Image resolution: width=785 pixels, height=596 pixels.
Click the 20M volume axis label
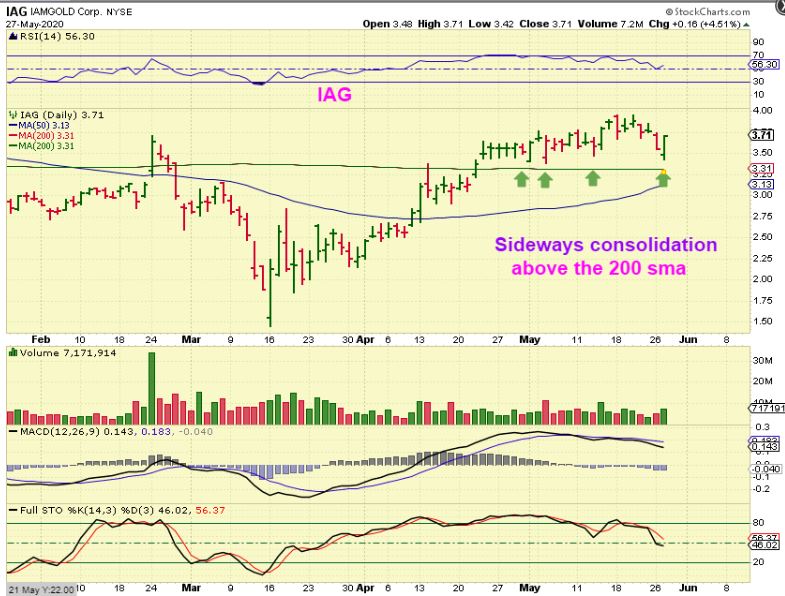coord(762,381)
